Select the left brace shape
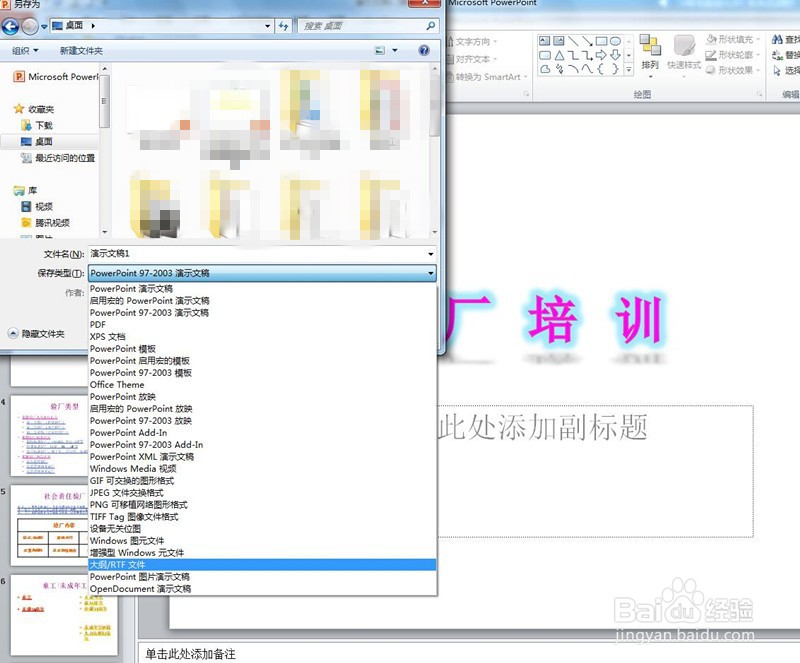Screen dimensions: 800x663 [601, 69]
